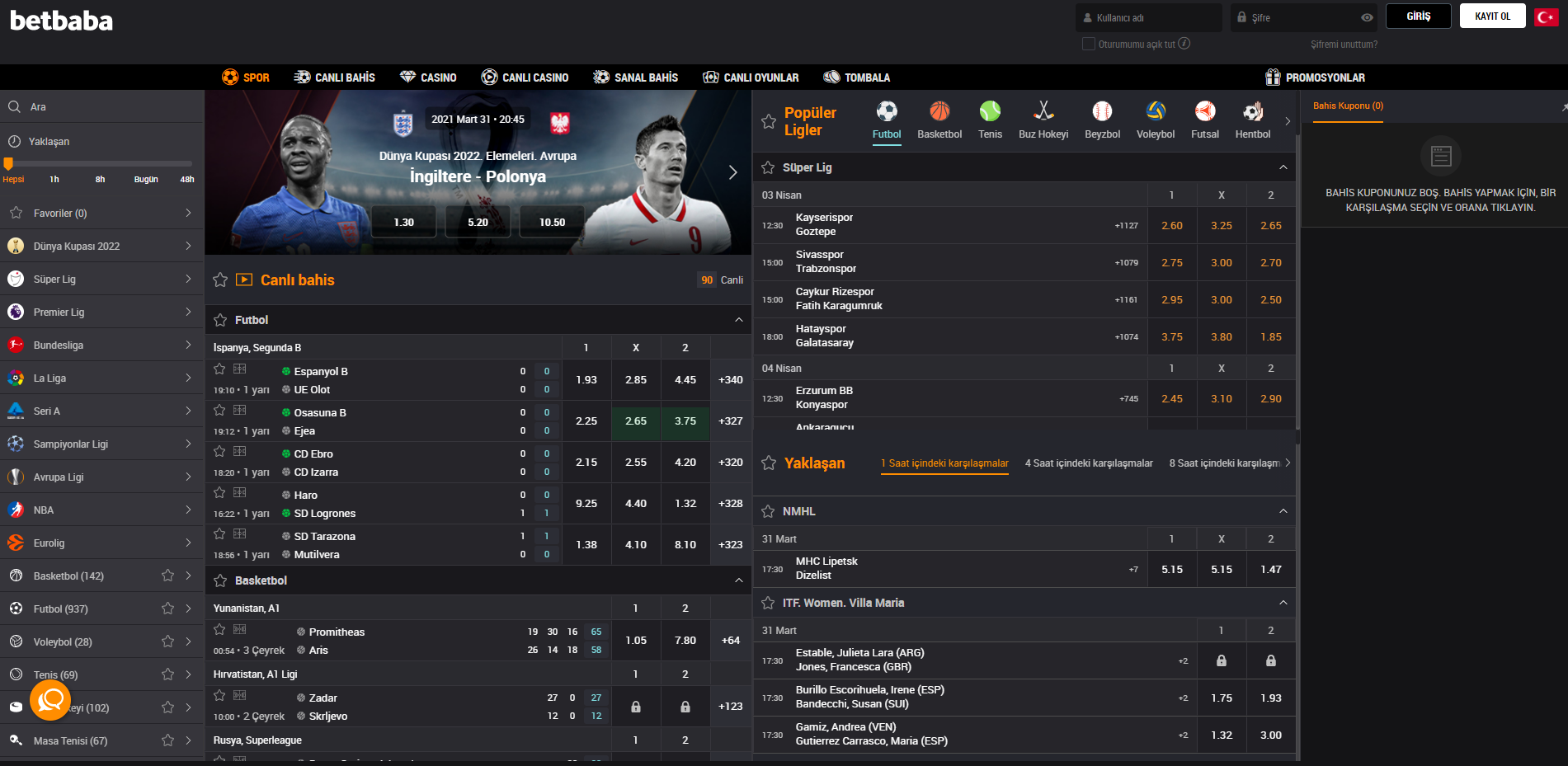The image size is (1568, 766).
Task: Click the Şifremi unuttum link
Action: [1344, 45]
